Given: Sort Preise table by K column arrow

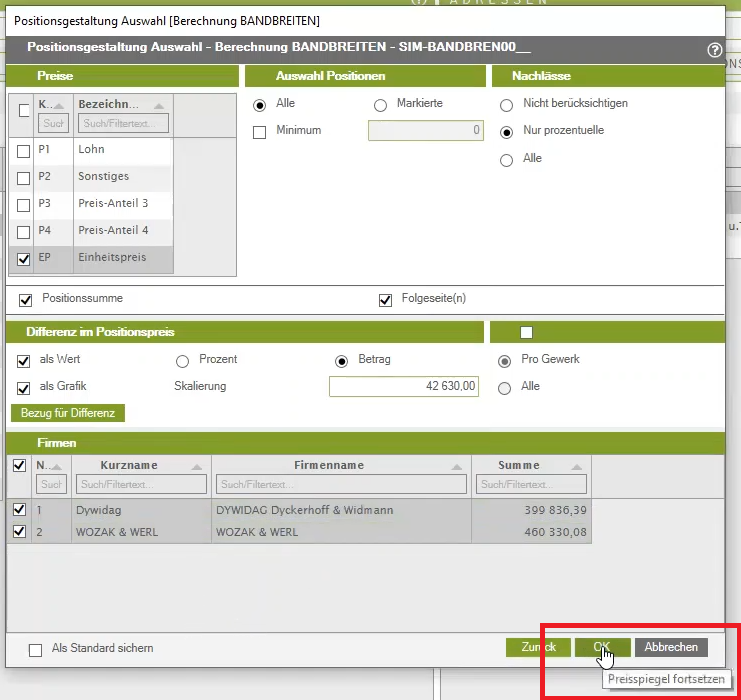Looking at the screenshot, I should pyautogui.click(x=58, y=106).
